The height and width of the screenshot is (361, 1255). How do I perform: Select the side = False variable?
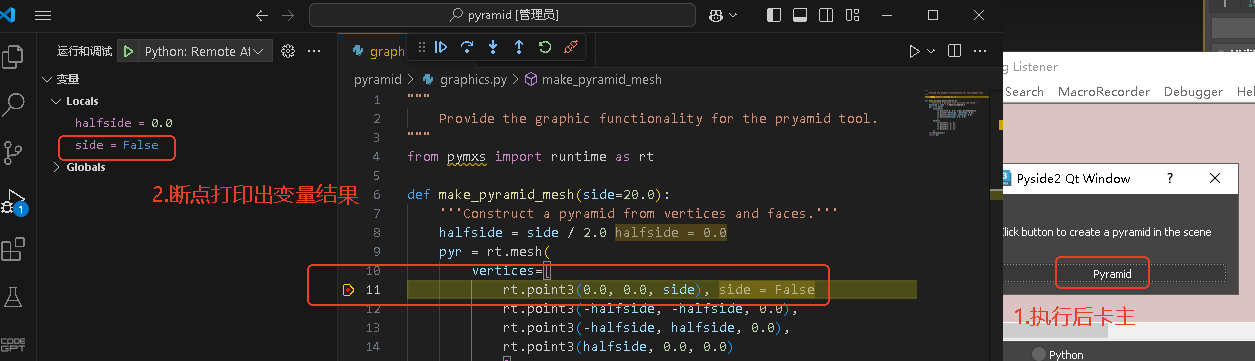pos(116,145)
